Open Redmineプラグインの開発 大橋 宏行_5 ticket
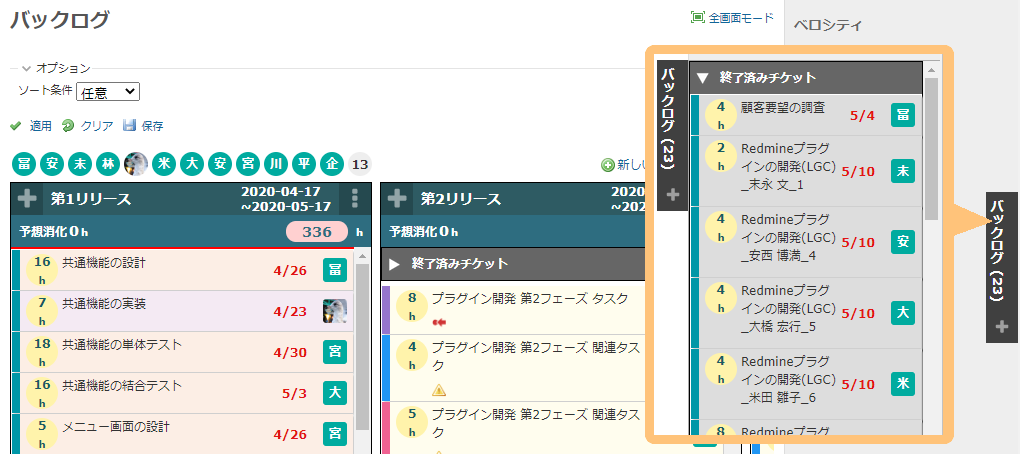The height and width of the screenshot is (454, 1020). (x=788, y=308)
